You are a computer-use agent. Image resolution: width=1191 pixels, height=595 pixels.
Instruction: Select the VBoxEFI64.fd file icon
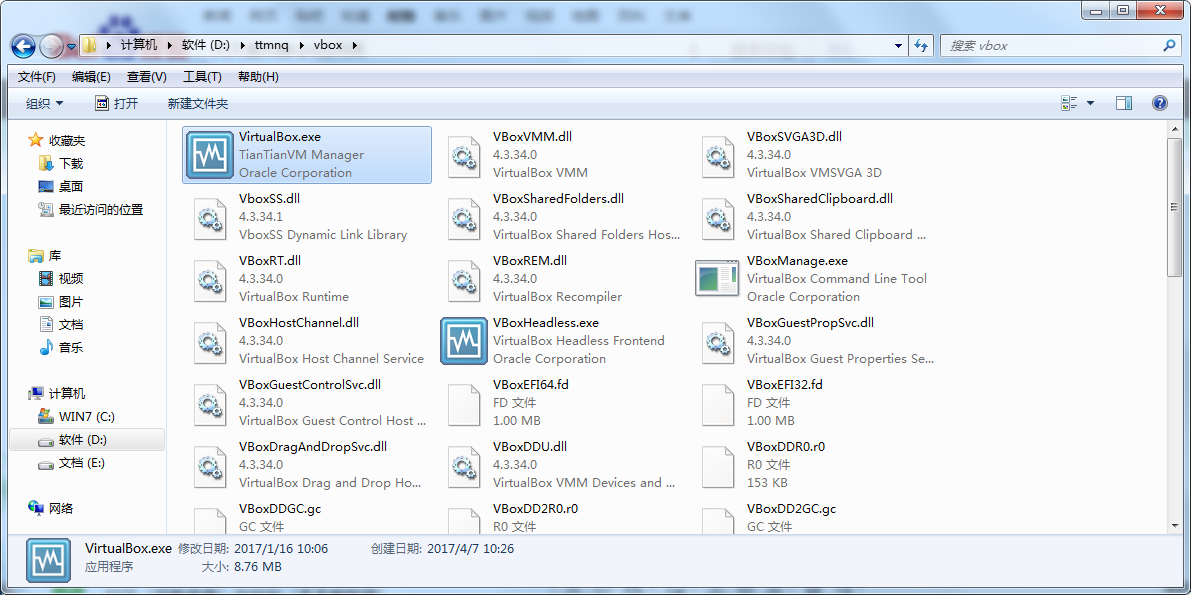464,403
